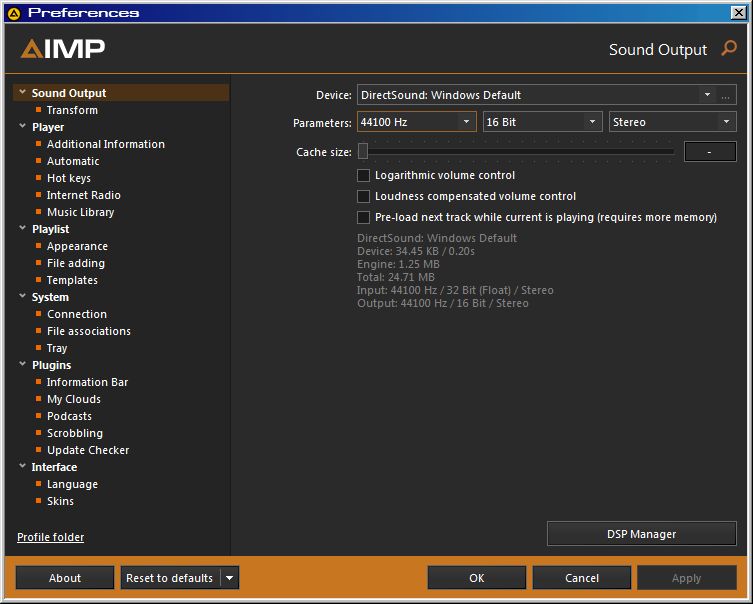
Task: Open the Tray settings page
Action: tap(57, 348)
